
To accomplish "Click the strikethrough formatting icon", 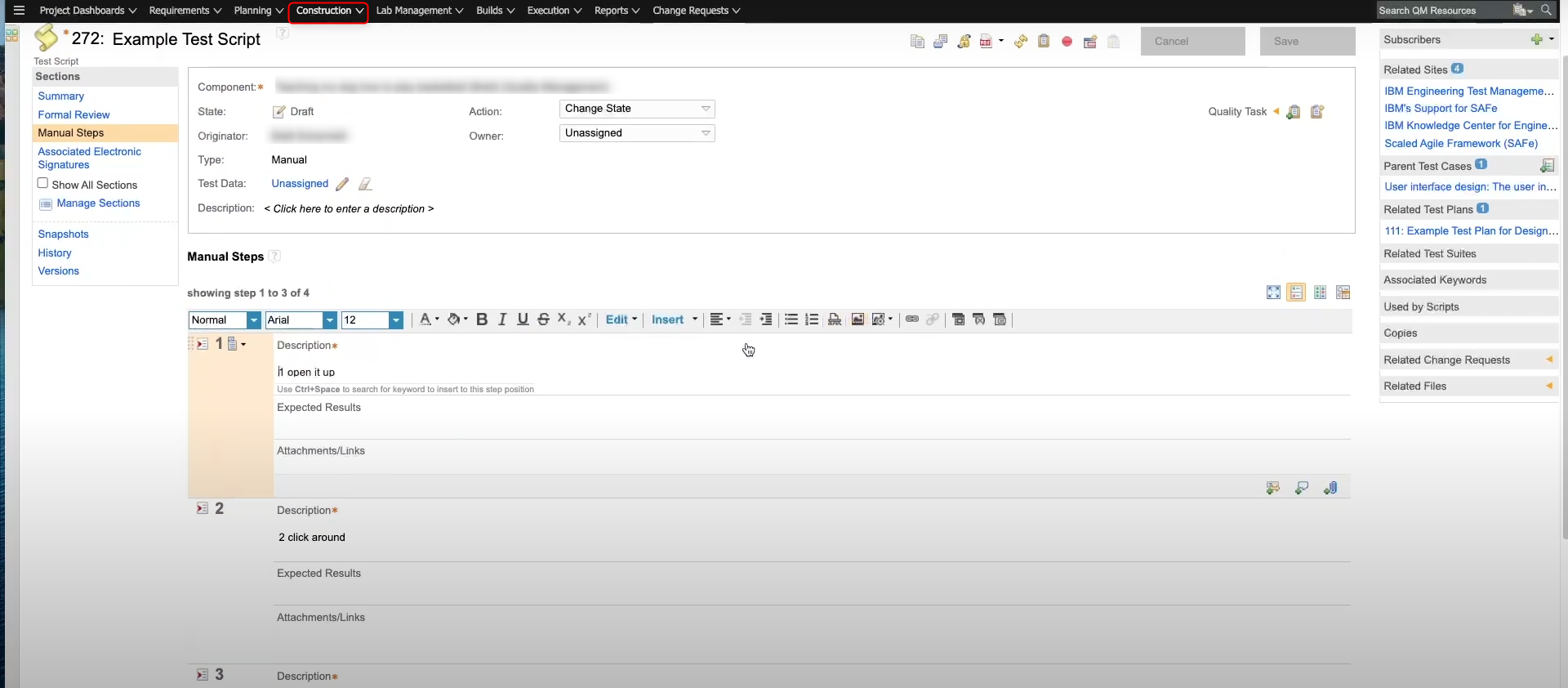I will click(x=543, y=319).
